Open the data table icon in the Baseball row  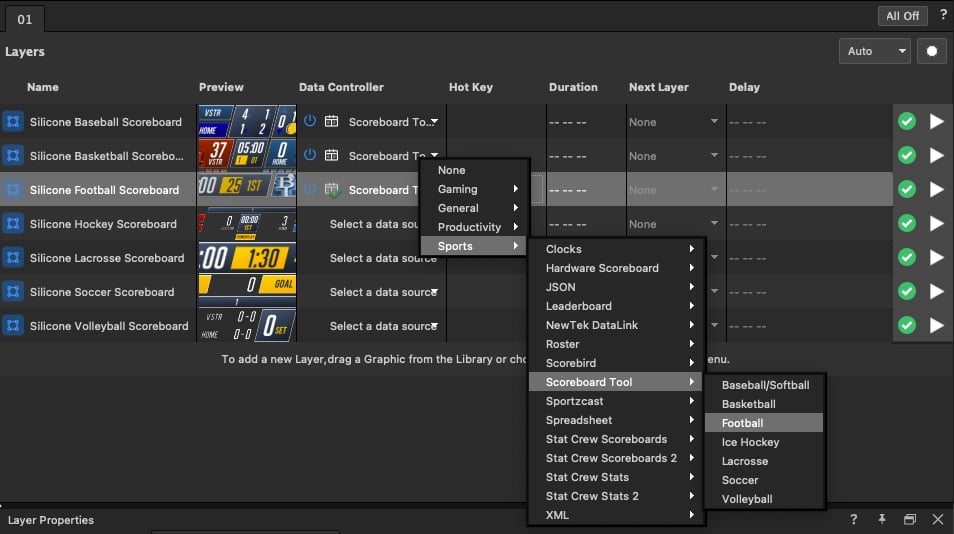tap(332, 121)
